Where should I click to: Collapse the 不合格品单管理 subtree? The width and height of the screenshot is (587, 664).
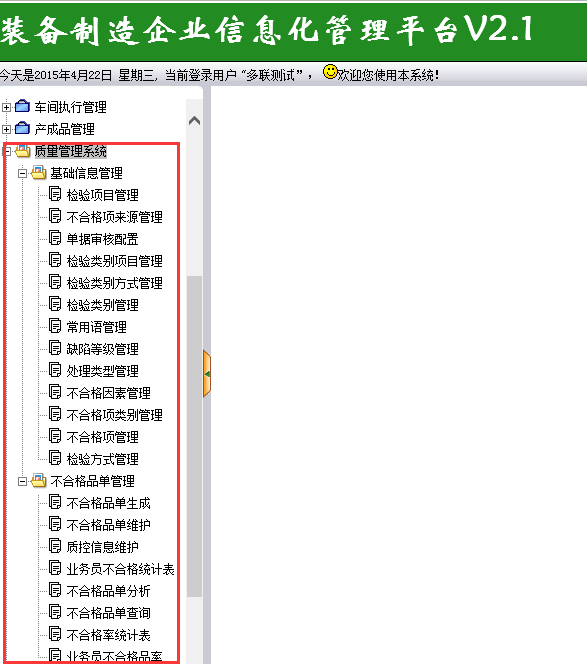22,481
